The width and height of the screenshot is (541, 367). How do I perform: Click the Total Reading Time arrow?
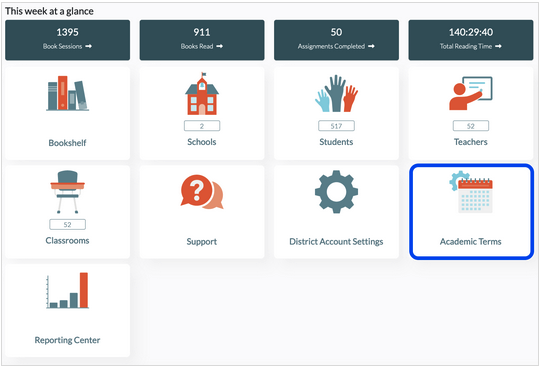coord(498,46)
